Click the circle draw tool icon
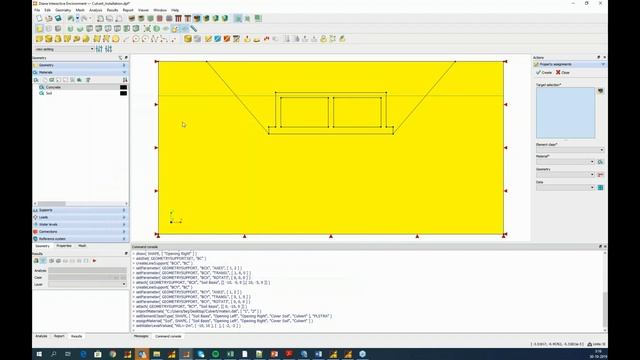Viewport: 640px width, 360px height. (x=135, y=39)
